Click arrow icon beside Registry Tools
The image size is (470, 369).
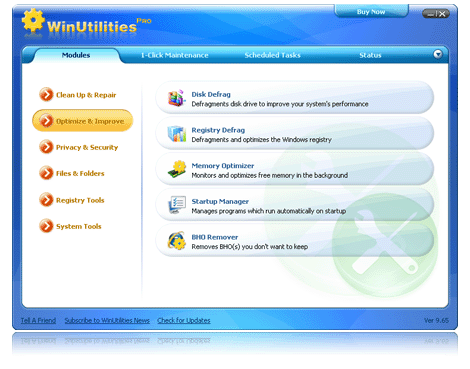pos(46,200)
